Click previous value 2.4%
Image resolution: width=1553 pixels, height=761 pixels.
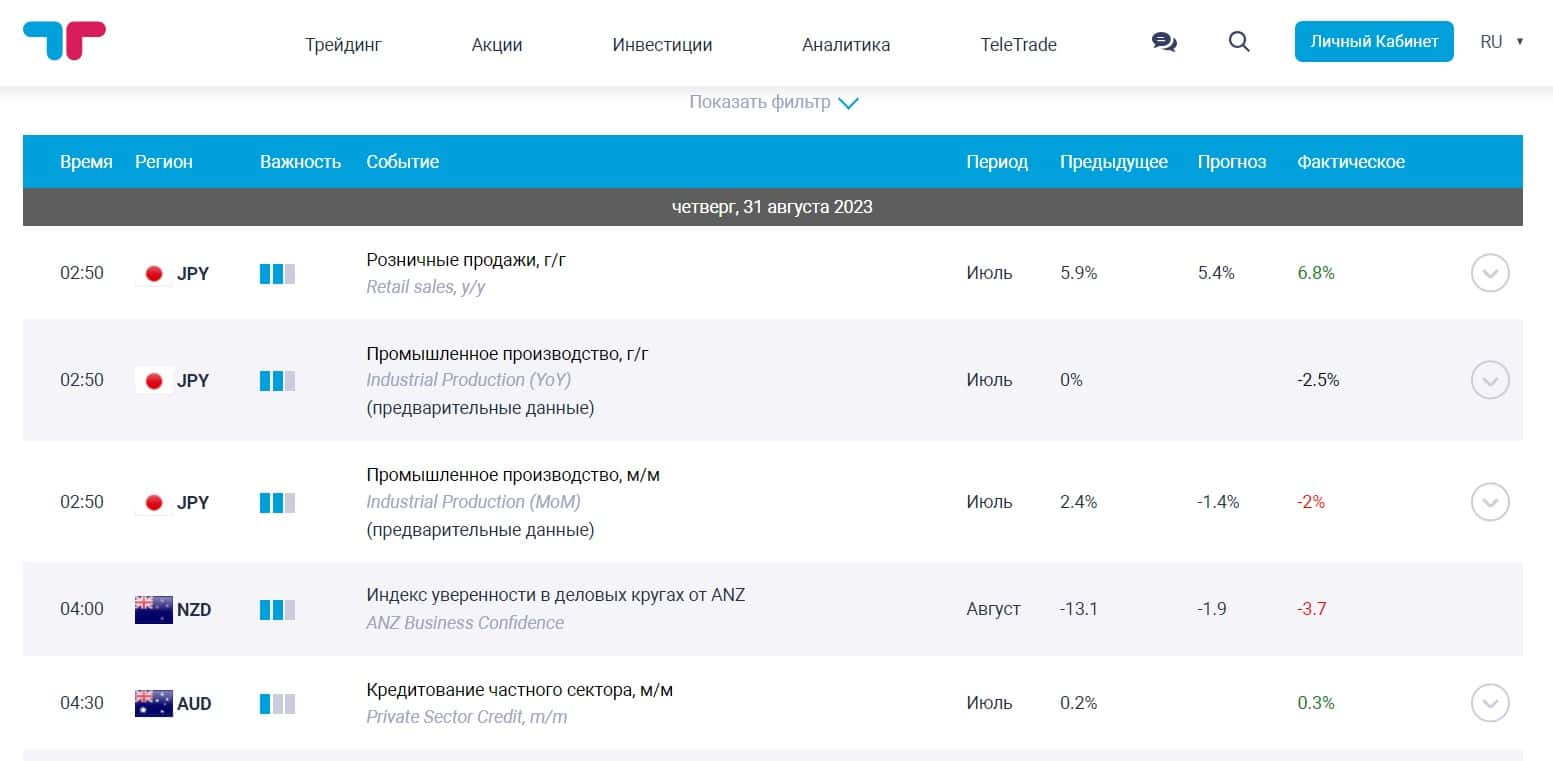[1079, 502]
